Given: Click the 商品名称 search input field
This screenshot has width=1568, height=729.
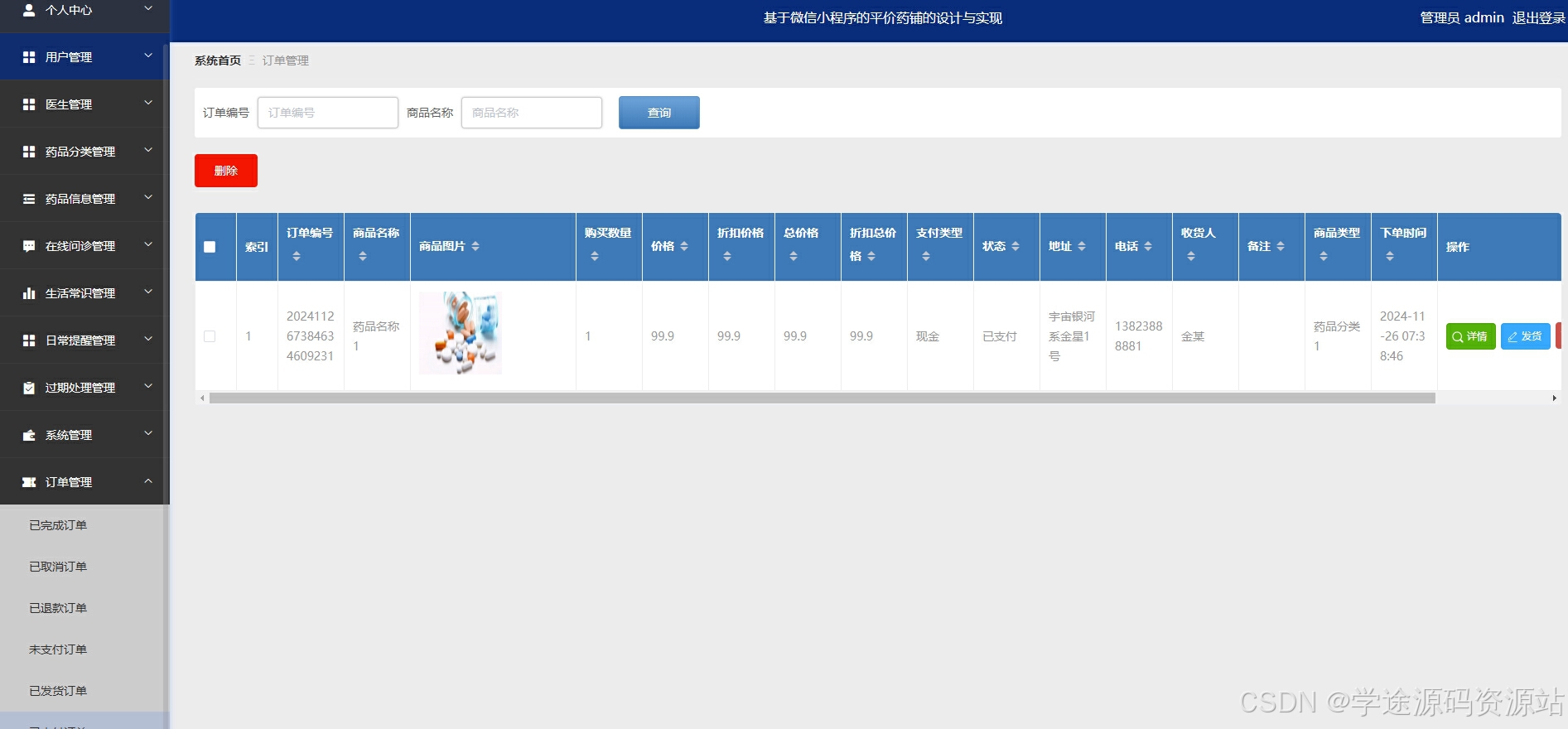Looking at the screenshot, I should (x=532, y=113).
